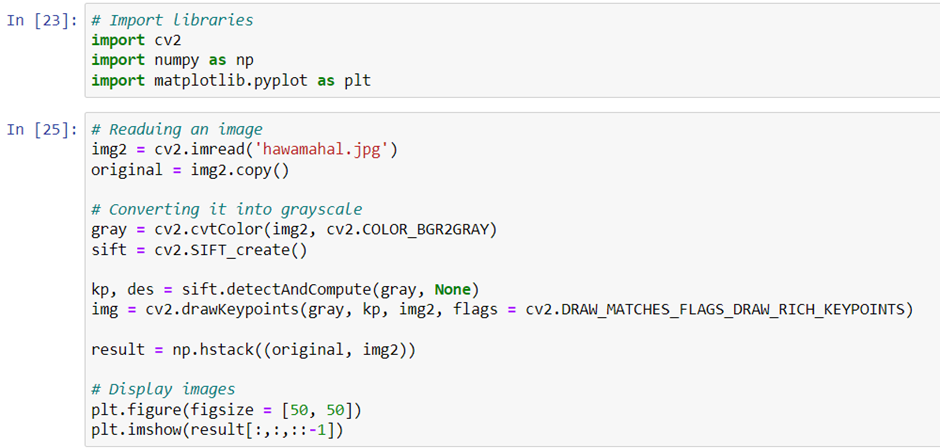The image size is (940, 448).
Task: Click the plt.figure figsize line
Action: pyautogui.click(x=227, y=411)
